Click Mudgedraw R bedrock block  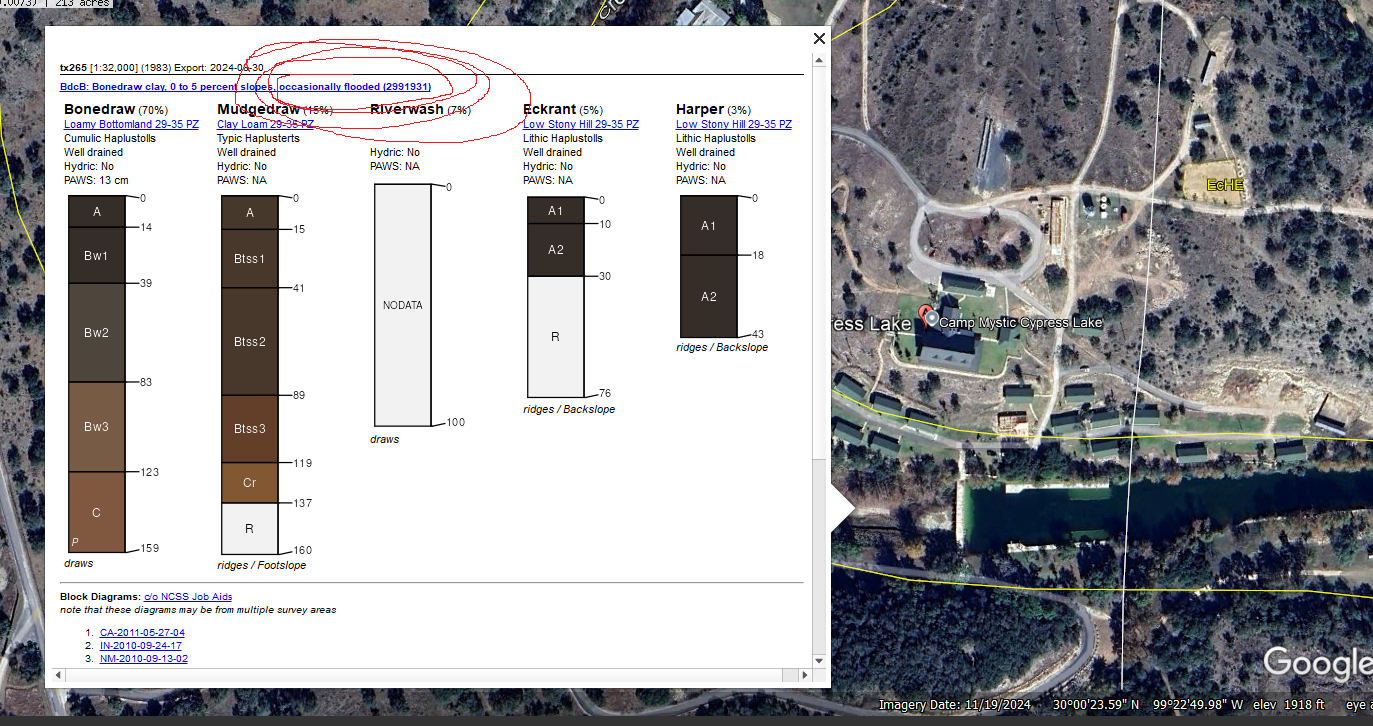[249, 528]
